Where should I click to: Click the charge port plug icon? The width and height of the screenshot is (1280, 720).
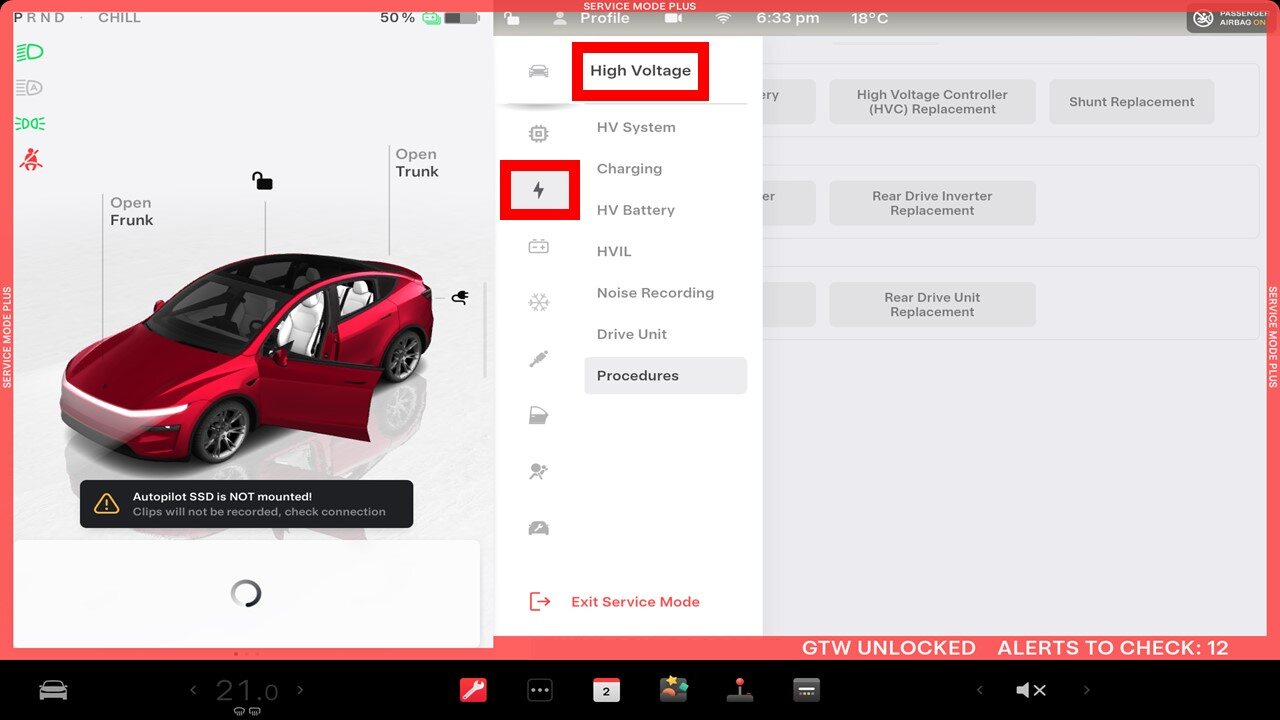point(460,297)
